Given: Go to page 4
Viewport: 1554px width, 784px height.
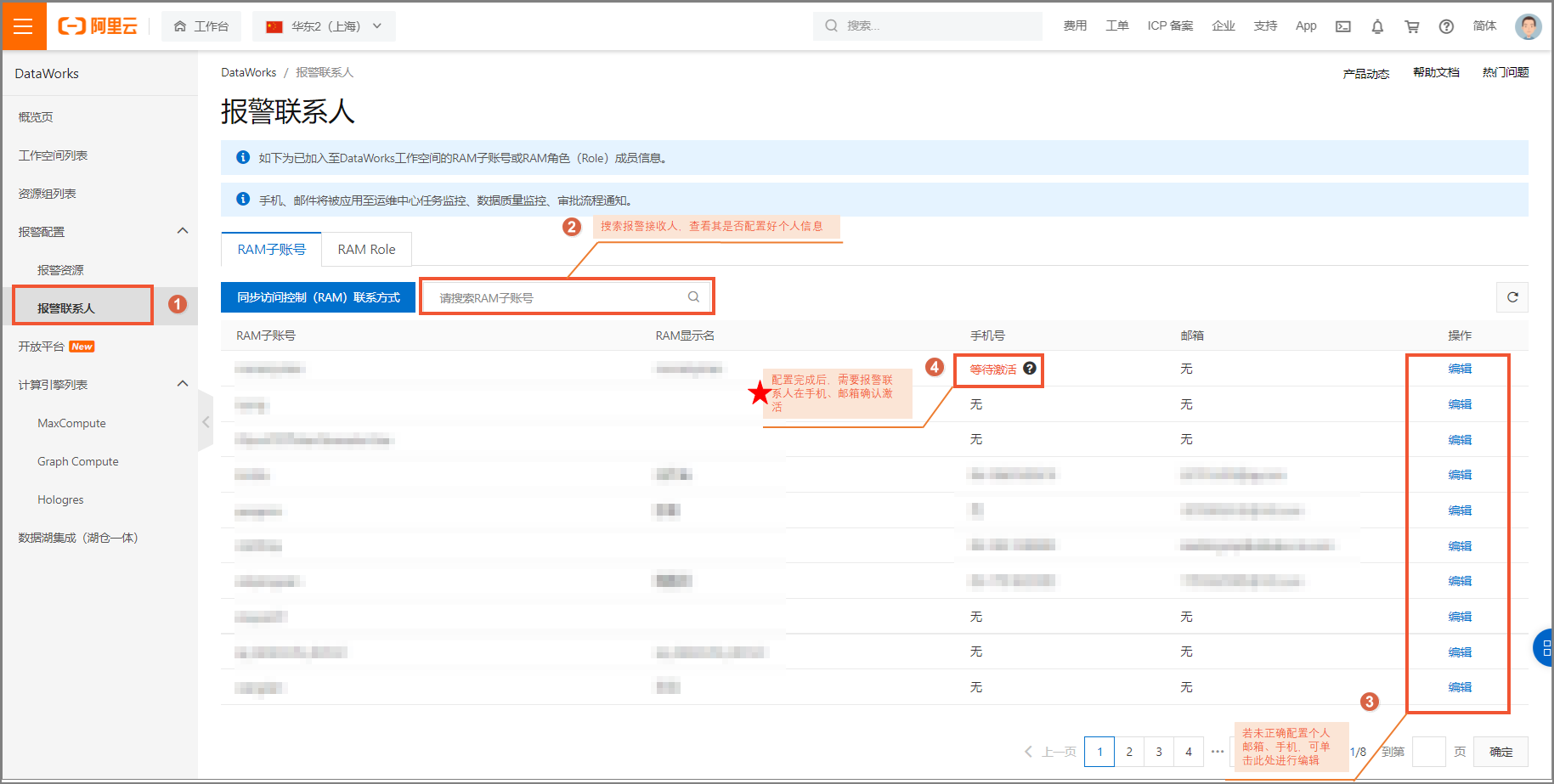Looking at the screenshot, I should [x=1189, y=752].
